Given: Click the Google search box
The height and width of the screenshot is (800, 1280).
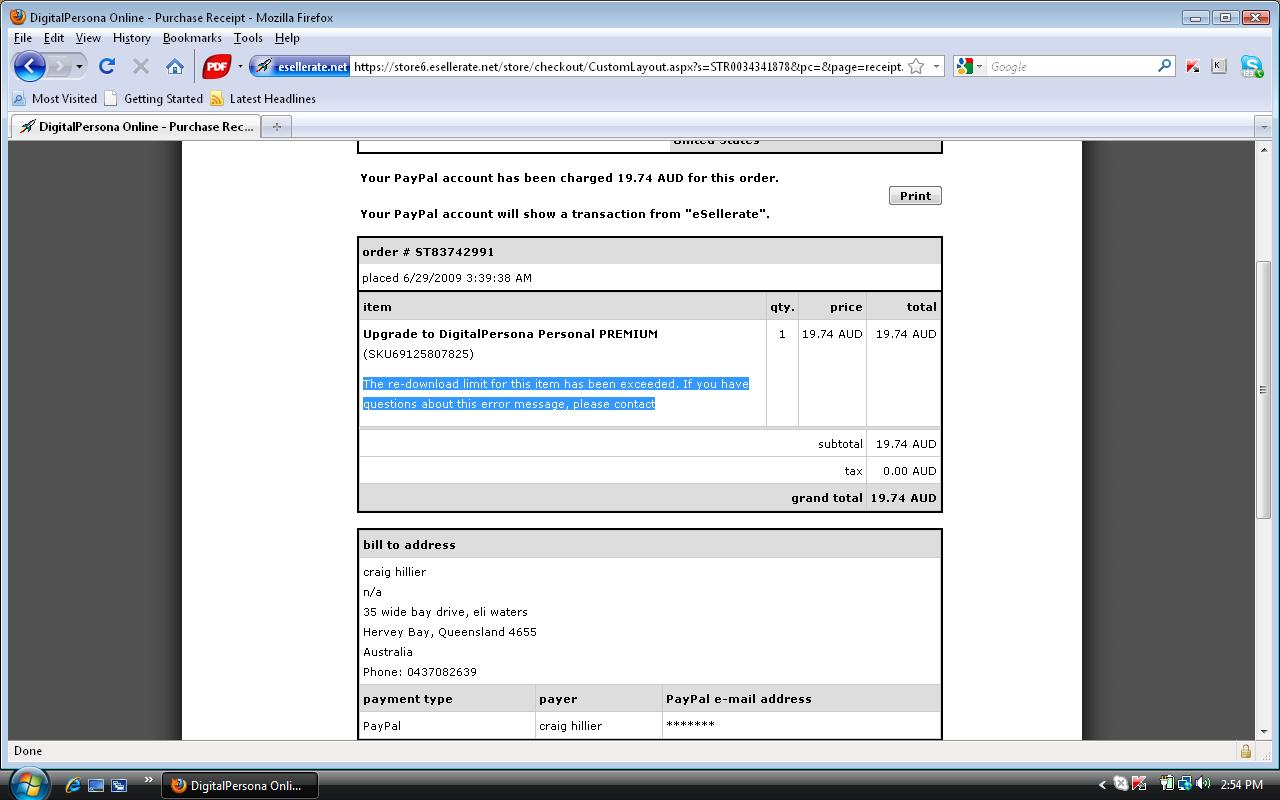Looking at the screenshot, I should pyautogui.click(x=1071, y=66).
